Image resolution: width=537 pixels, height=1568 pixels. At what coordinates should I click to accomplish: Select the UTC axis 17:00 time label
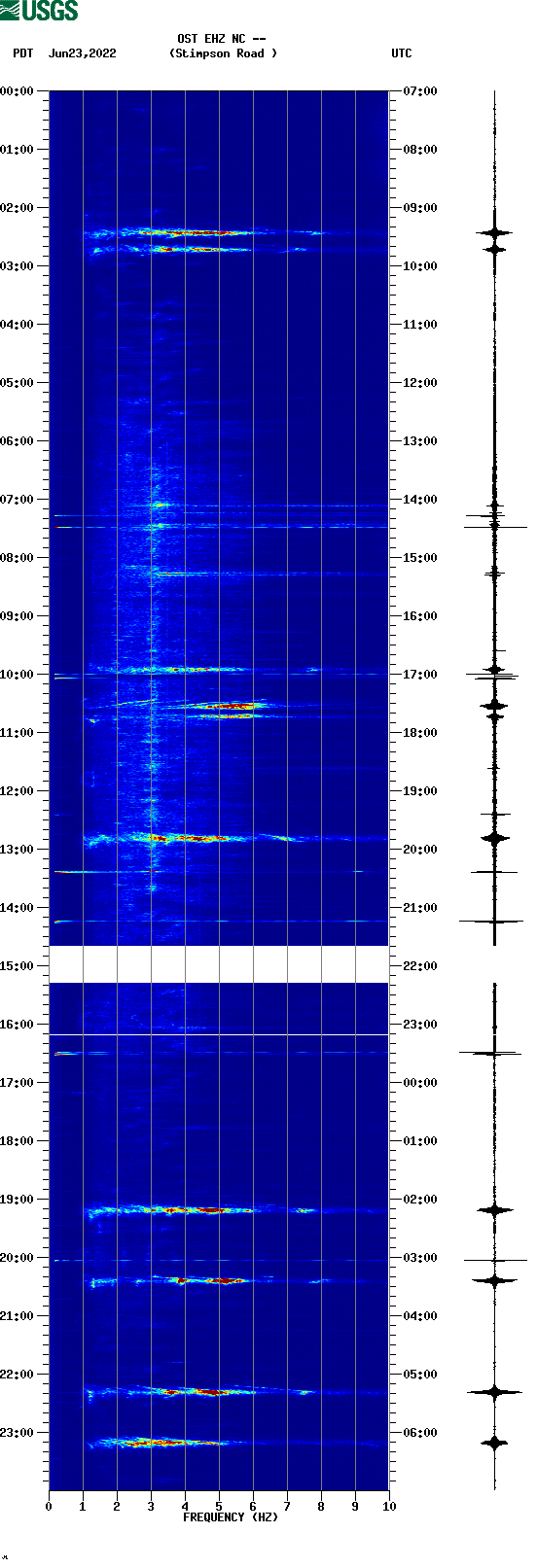419,675
